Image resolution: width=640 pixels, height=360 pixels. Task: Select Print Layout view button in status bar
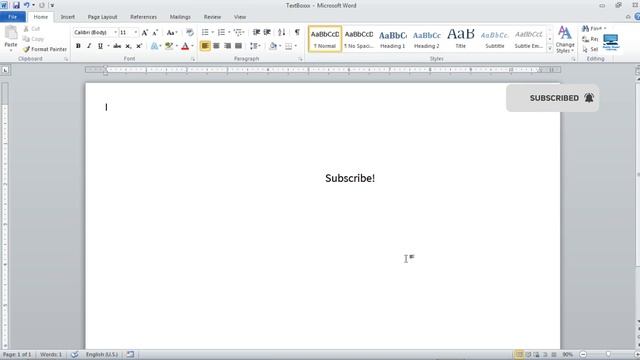519,354
